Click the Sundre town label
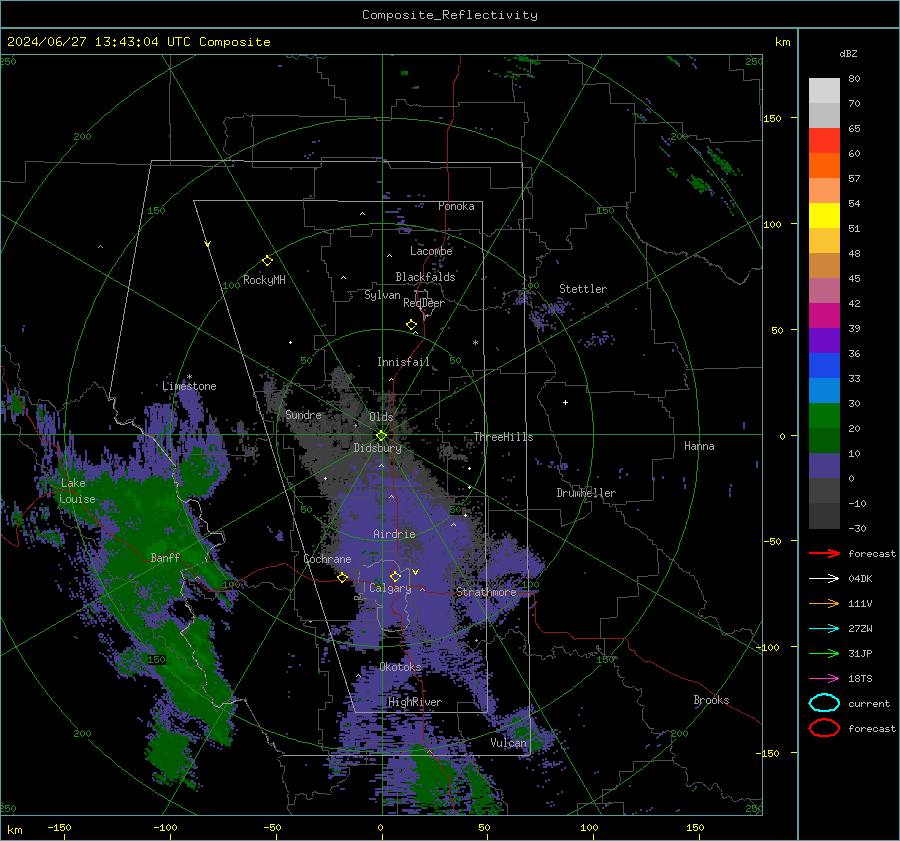The height and width of the screenshot is (841, 900). coord(303,414)
